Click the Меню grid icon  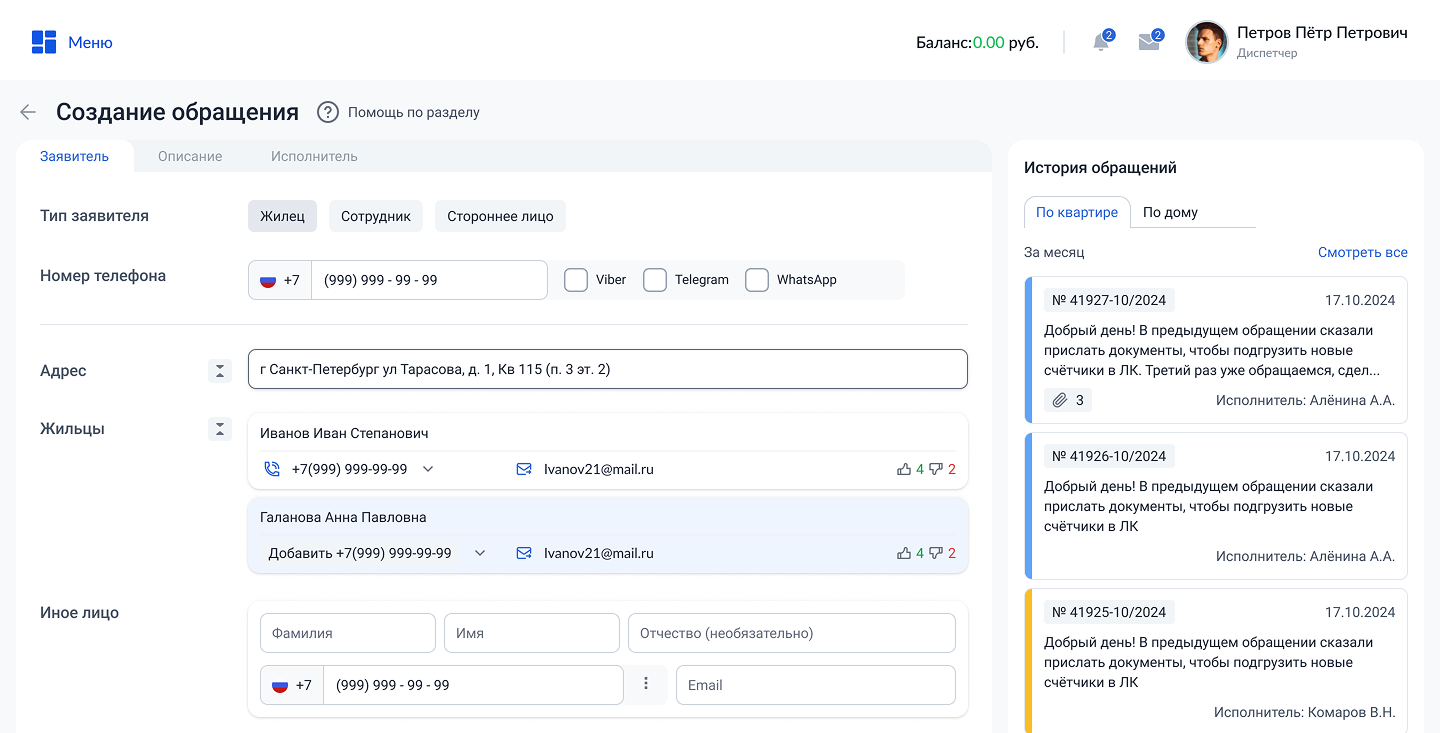point(44,42)
